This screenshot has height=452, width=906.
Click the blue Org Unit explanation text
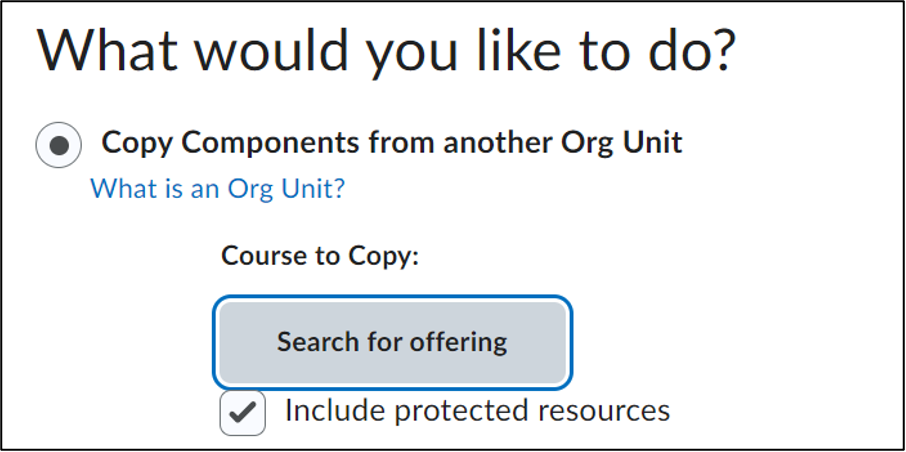click(x=217, y=189)
